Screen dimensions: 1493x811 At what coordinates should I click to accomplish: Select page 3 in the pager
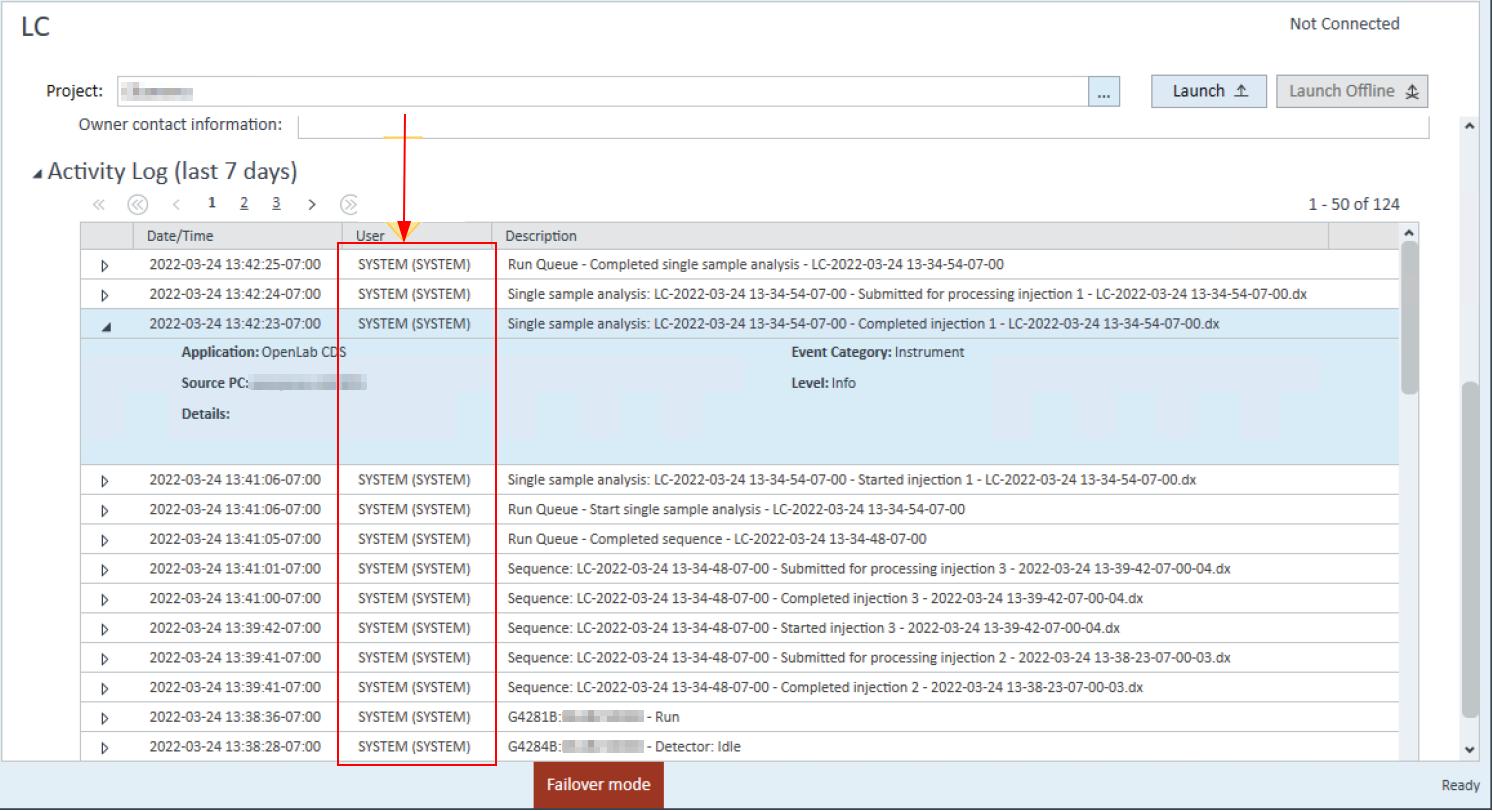point(276,204)
